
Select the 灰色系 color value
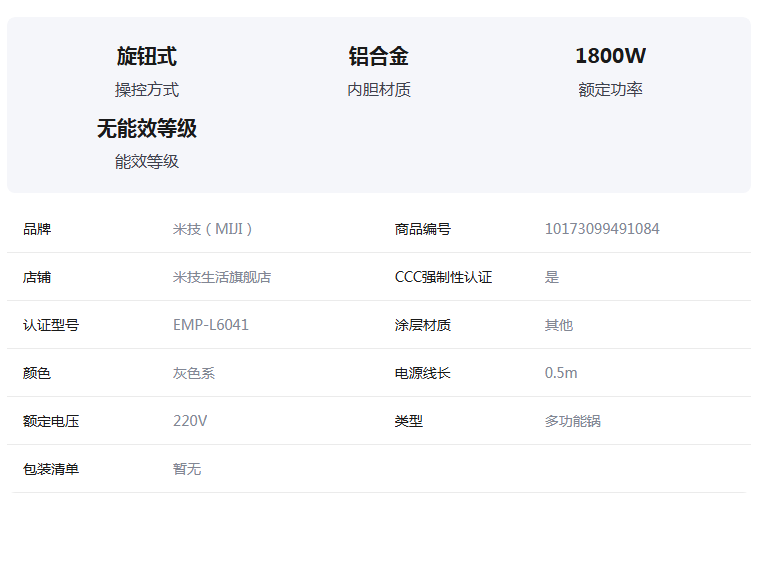point(194,373)
